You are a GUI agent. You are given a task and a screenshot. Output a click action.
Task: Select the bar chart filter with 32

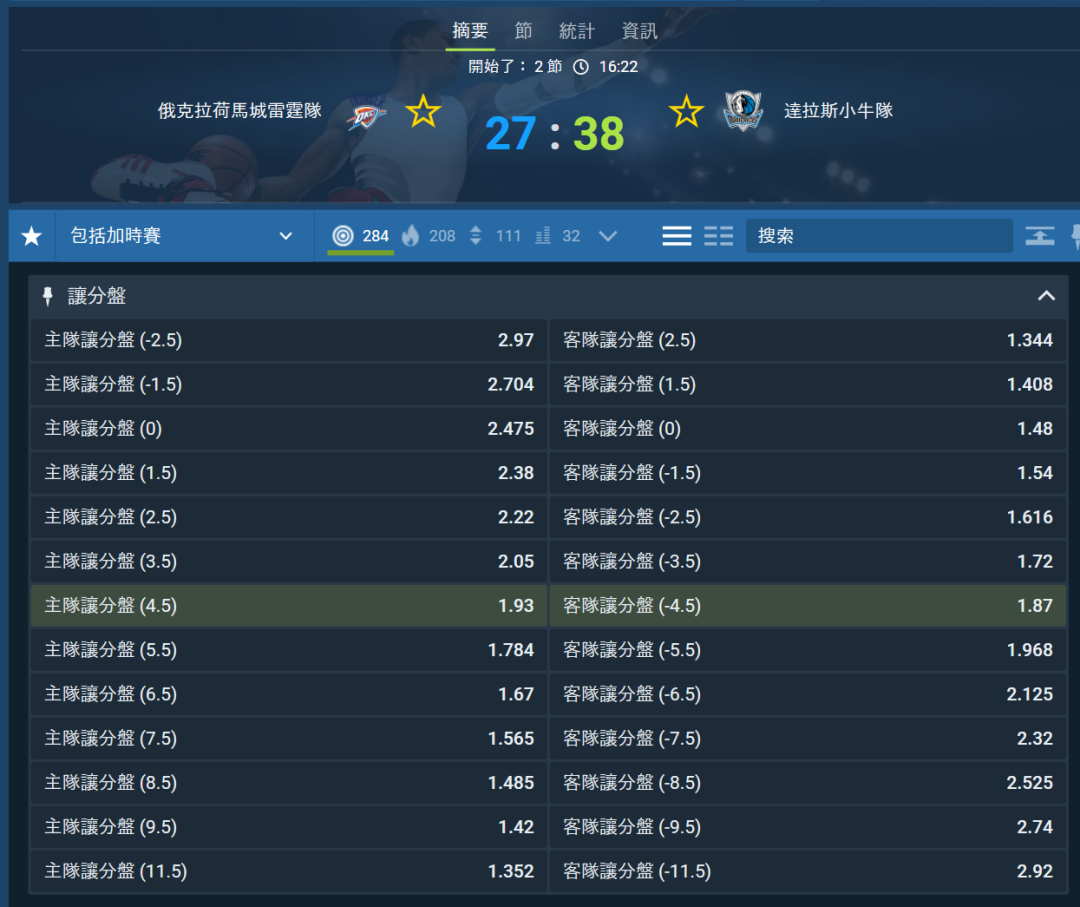pyautogui.click(x=558, y=236)
